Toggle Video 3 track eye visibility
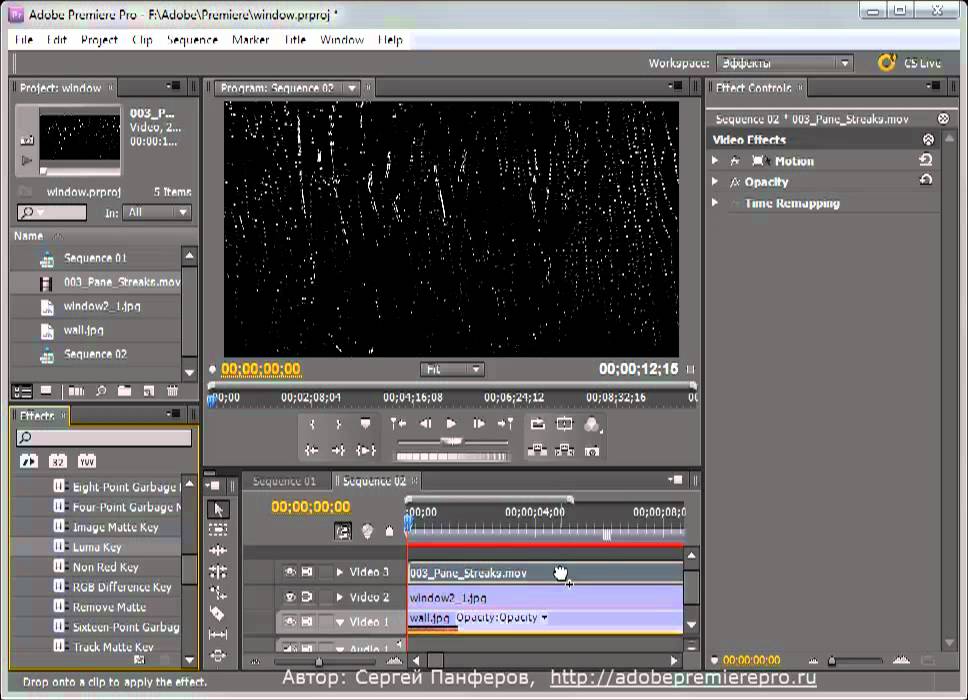 [290, 572]
